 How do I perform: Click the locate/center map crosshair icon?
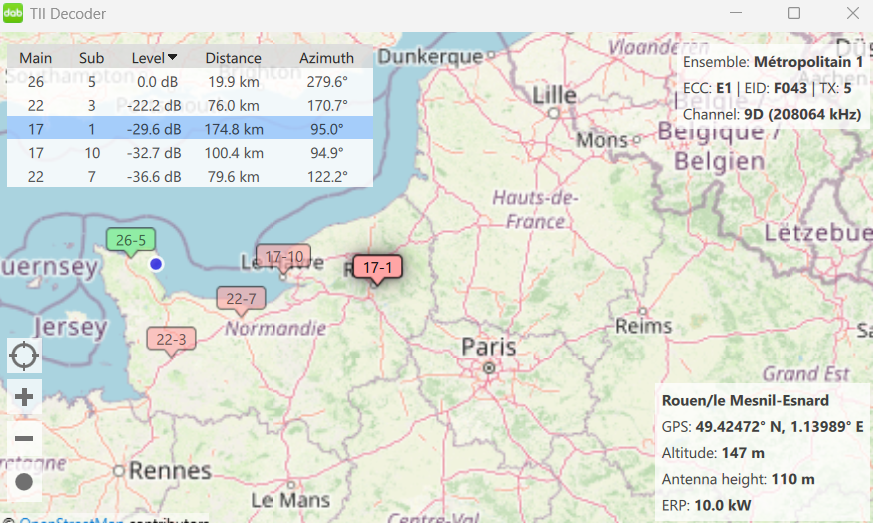click(x=24, y=355)
